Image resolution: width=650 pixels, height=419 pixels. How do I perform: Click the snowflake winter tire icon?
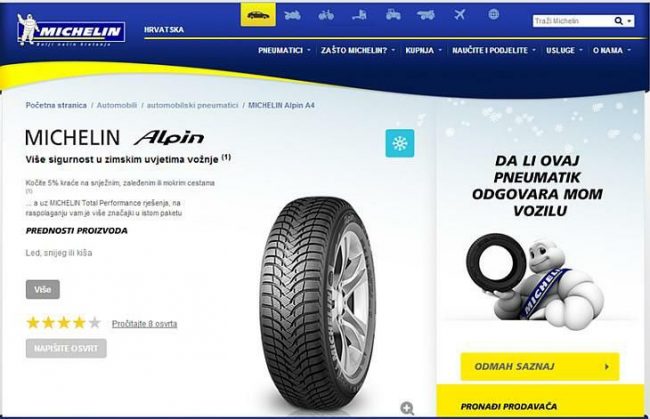[400, 143]
